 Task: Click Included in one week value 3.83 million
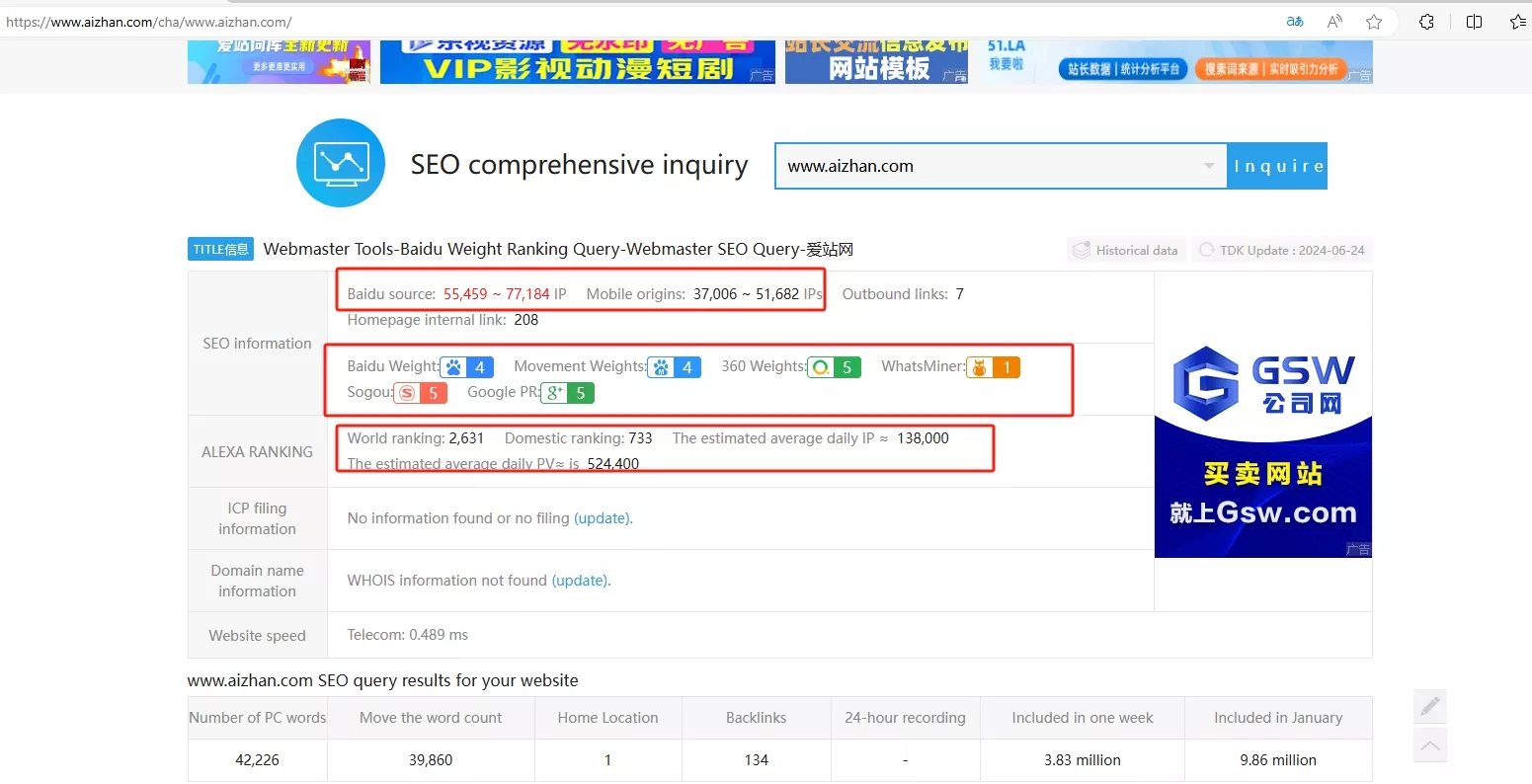click(1083, 760)
